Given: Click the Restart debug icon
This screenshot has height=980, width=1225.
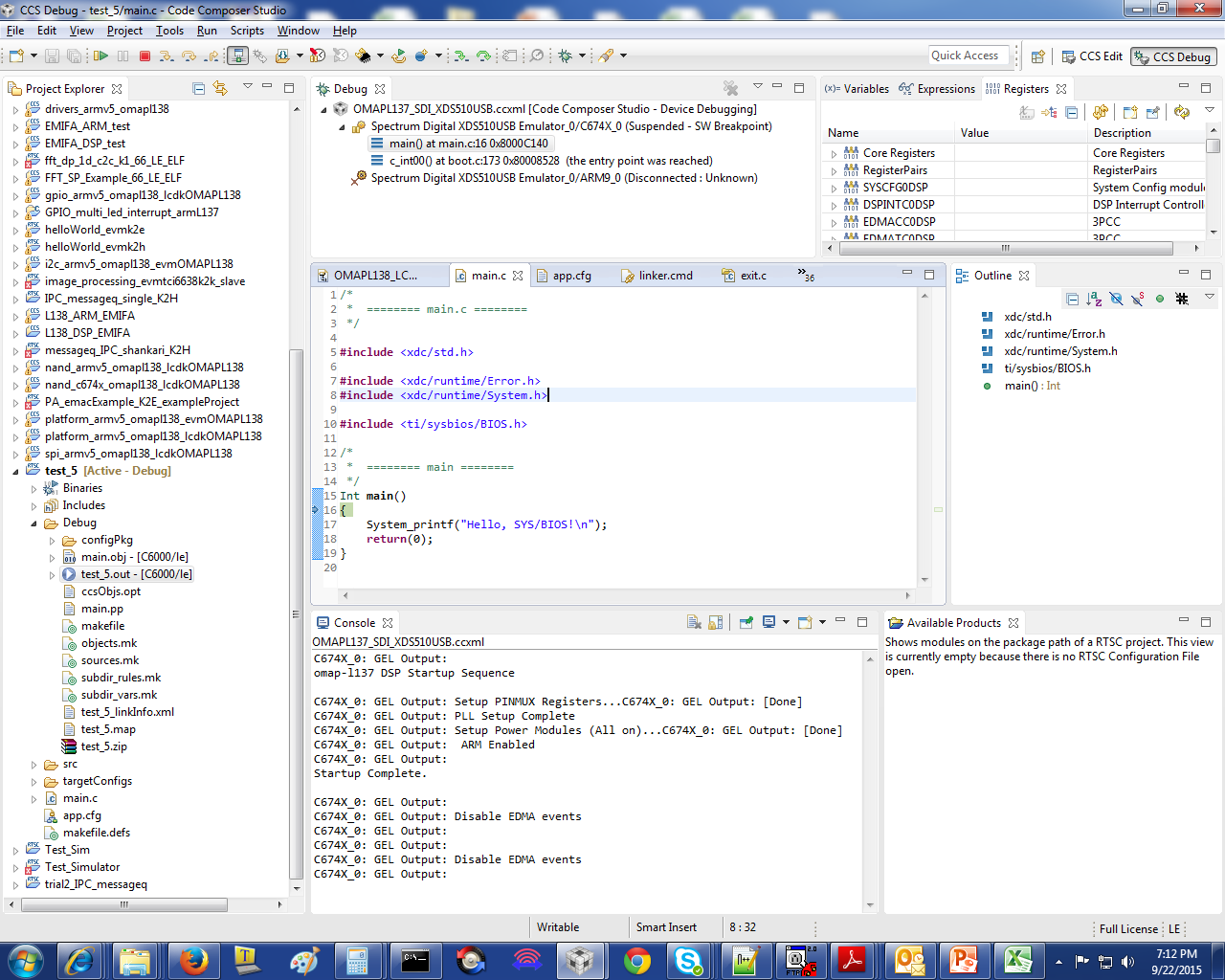Looking at the screenshot, I should click(x=398, y=56).
